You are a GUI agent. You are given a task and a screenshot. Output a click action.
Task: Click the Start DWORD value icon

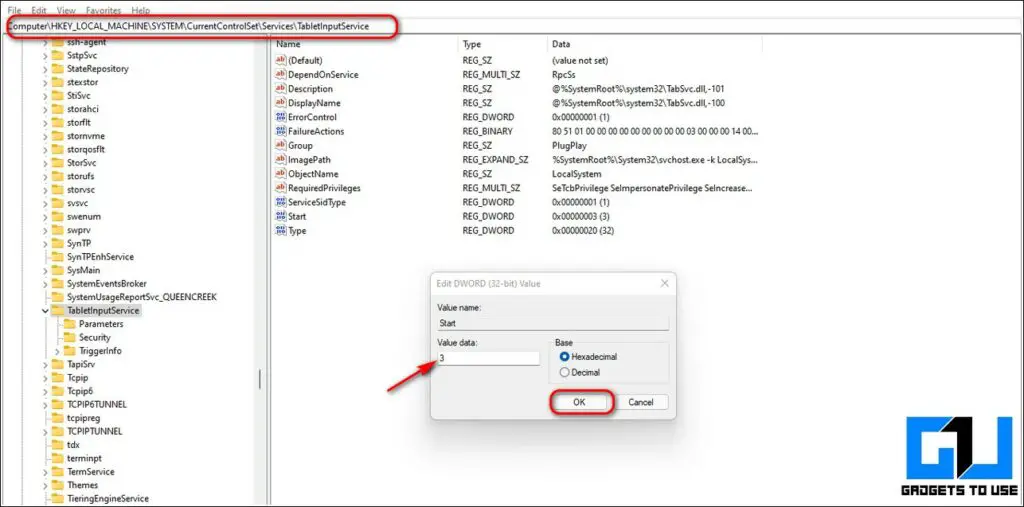coord(281,216)
